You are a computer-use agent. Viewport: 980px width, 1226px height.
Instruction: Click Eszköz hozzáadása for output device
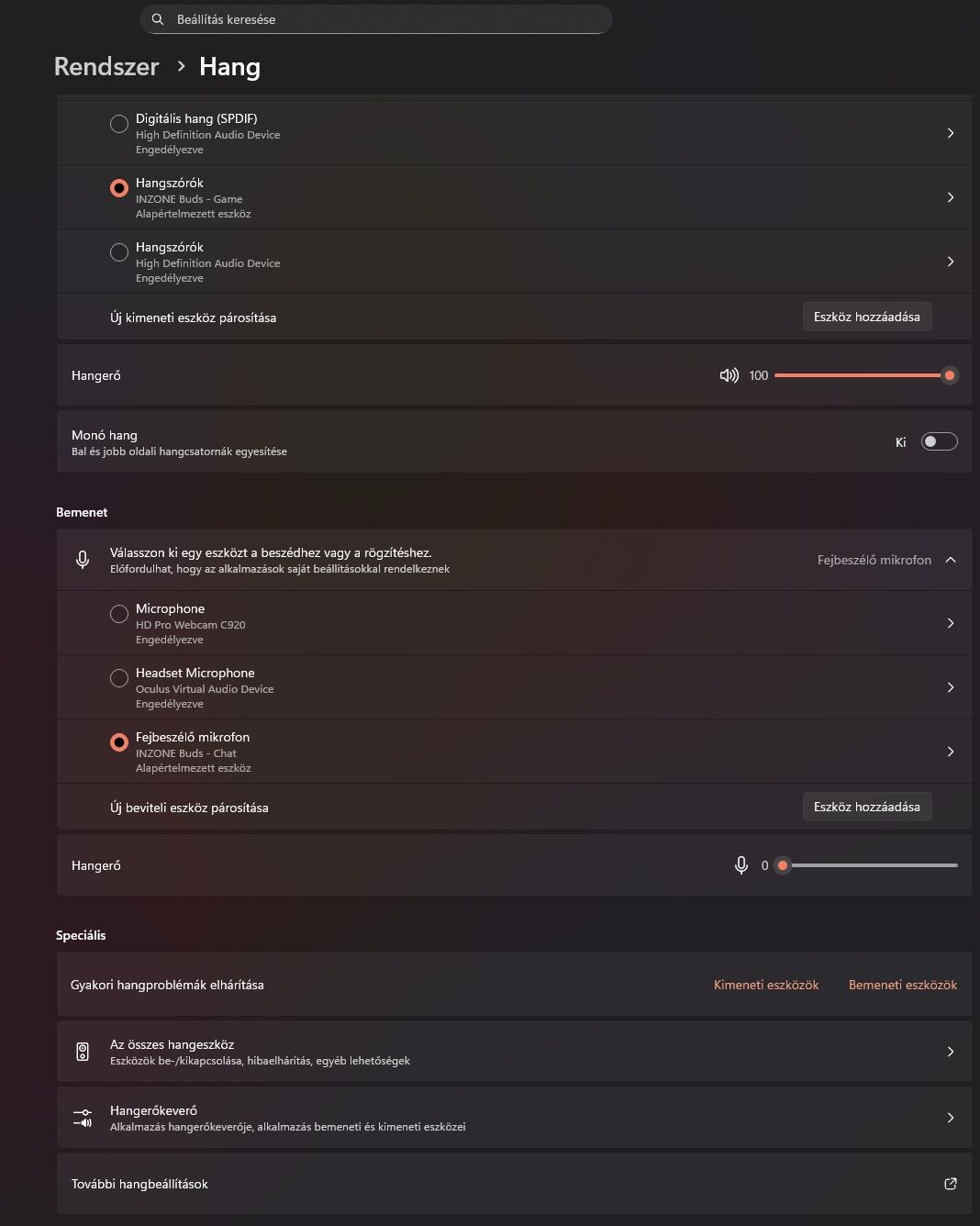(866, 317)
